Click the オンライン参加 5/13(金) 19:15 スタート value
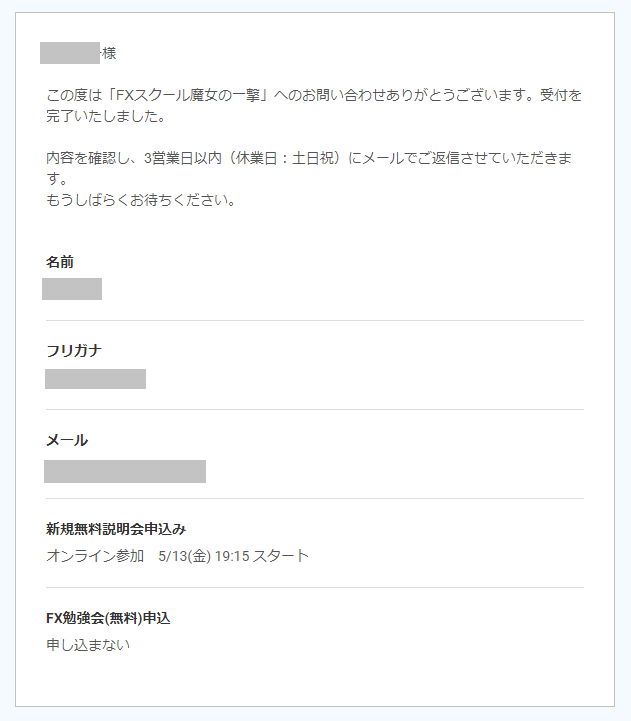This screenshot has width=631, height=721. [x=178, y=556]
